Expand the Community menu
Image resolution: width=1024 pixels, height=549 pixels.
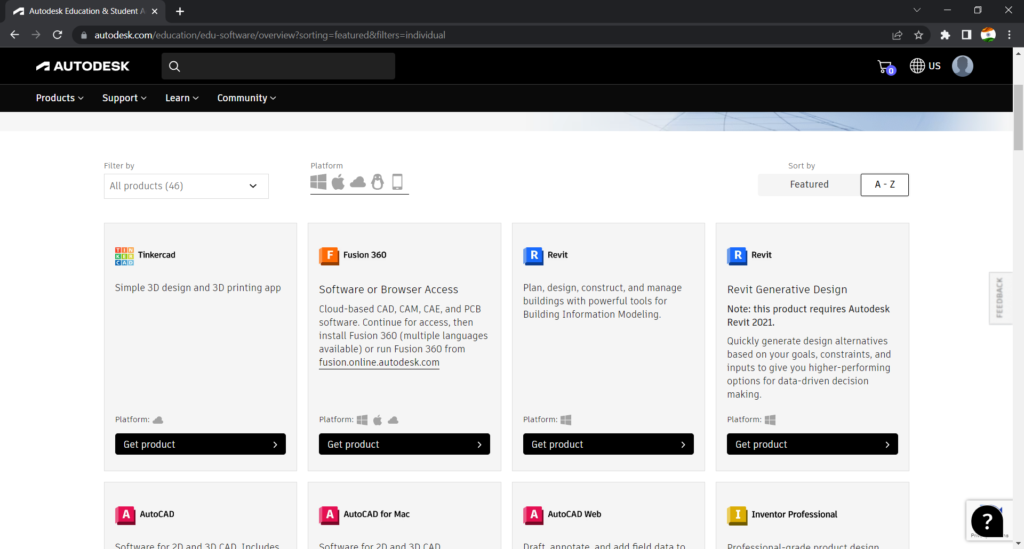tap(246, 98)
